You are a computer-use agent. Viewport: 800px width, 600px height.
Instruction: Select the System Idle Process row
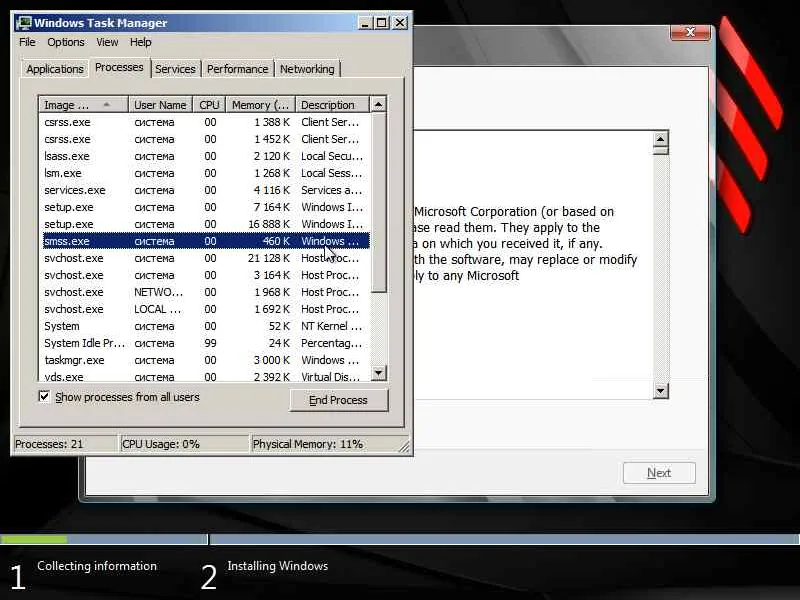point(206,343)
